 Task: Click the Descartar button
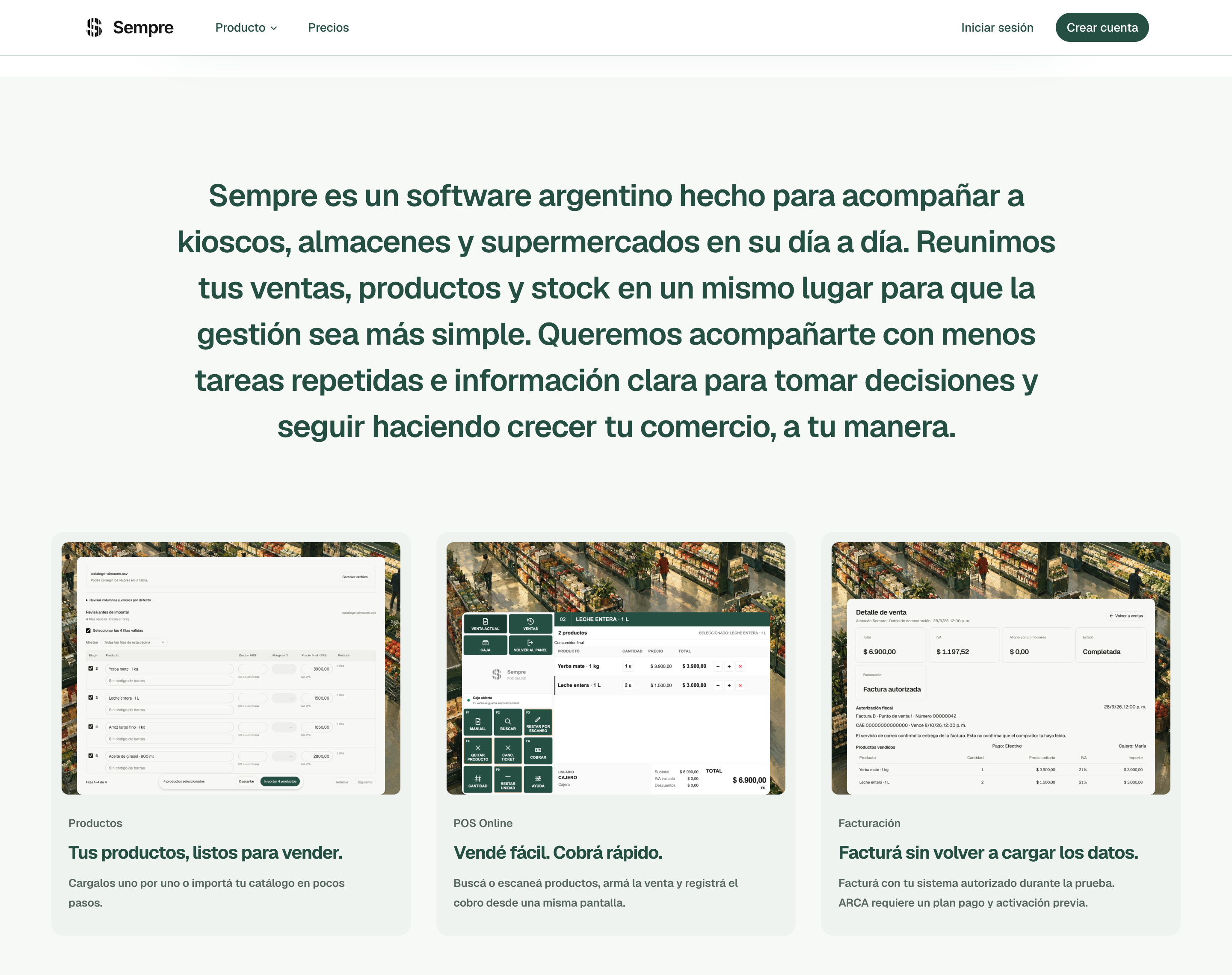[x=247, y=781]
